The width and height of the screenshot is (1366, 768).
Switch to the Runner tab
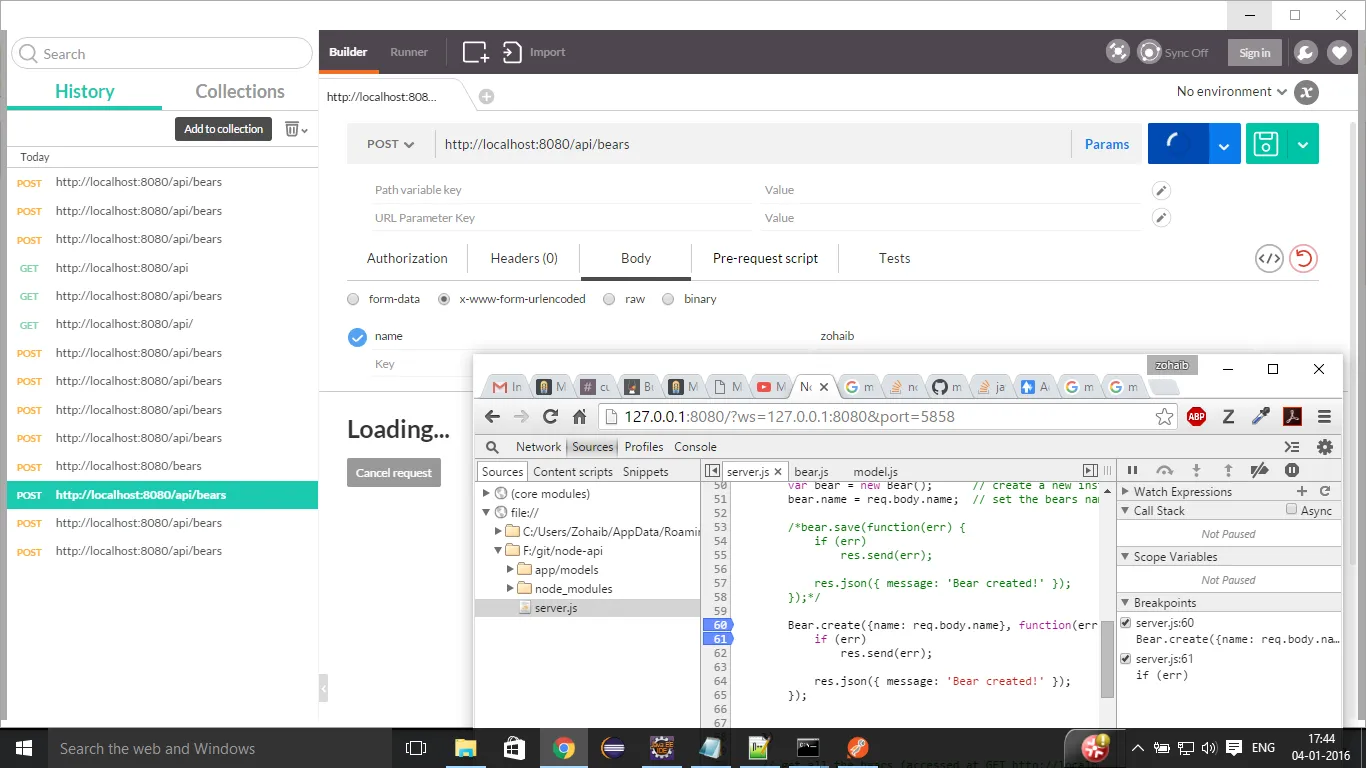pos(409,52)
